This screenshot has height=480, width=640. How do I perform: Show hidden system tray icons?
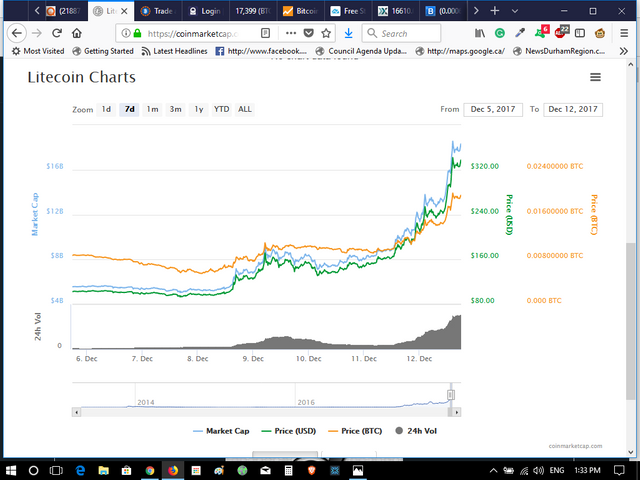493,471
